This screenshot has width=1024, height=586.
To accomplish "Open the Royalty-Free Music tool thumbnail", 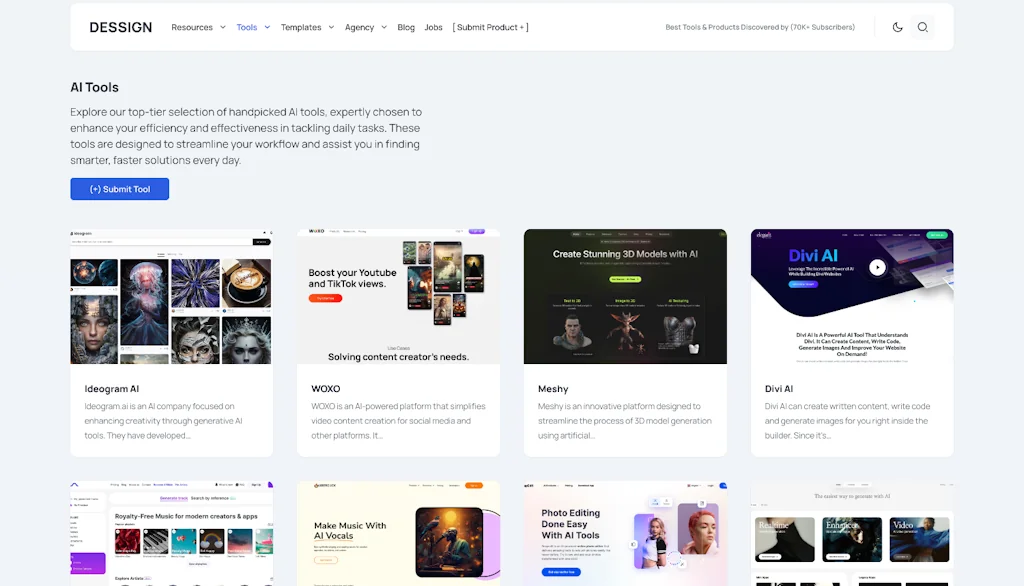I will (171, 534).
